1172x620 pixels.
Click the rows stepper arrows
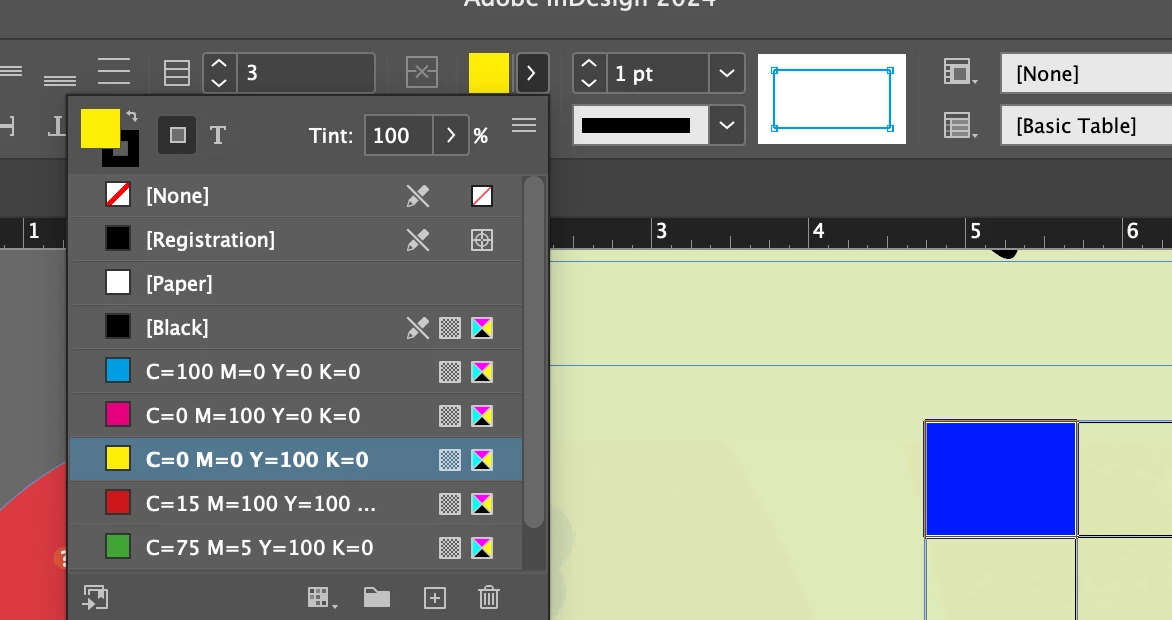[220, 73]
